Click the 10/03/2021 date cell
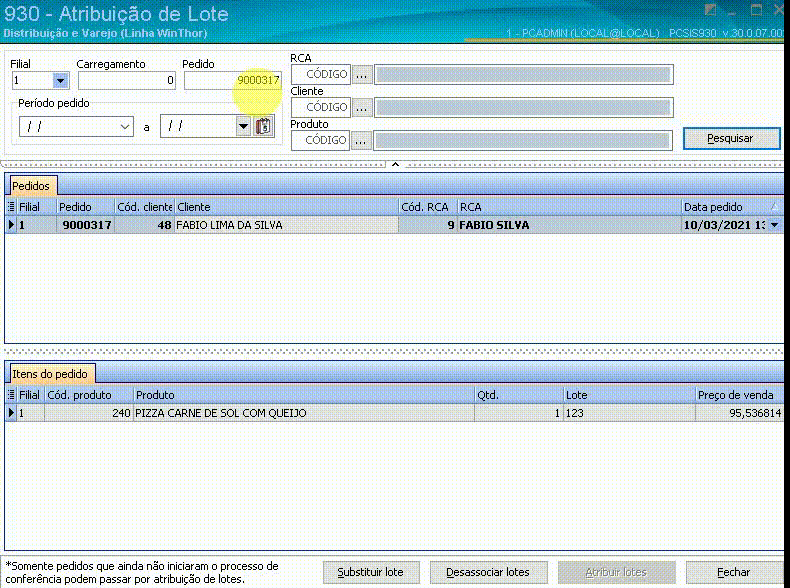 point(725,225)
